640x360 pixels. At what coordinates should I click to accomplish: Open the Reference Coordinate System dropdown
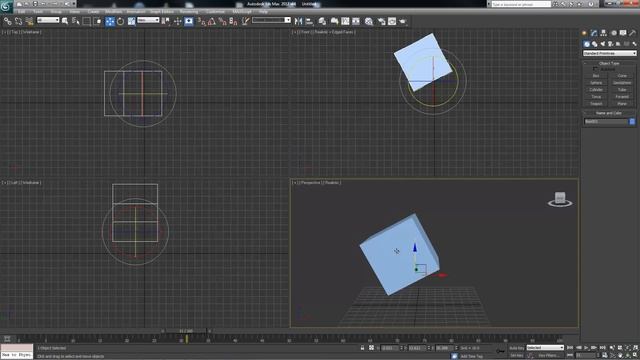[148, 20]
